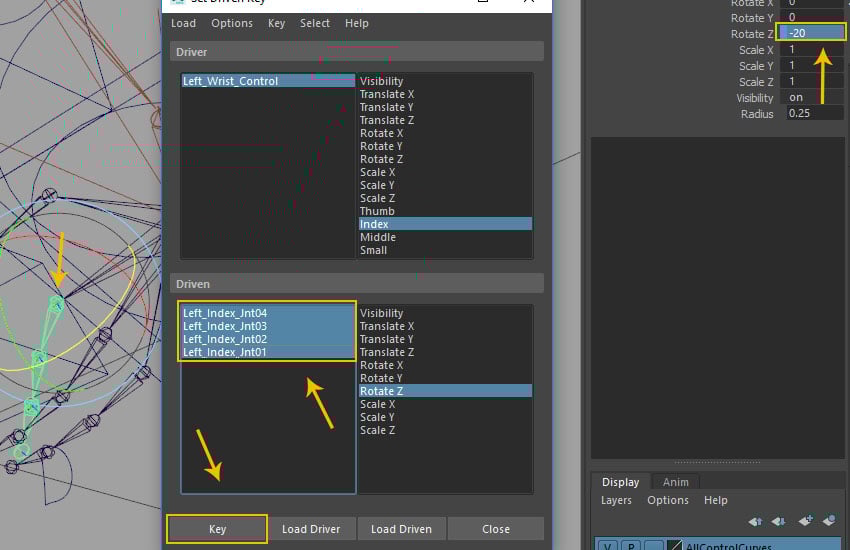Select Driven Rotate Y attribute
Viewport: 850px width, 550px height.
click(x=445, y=378)
